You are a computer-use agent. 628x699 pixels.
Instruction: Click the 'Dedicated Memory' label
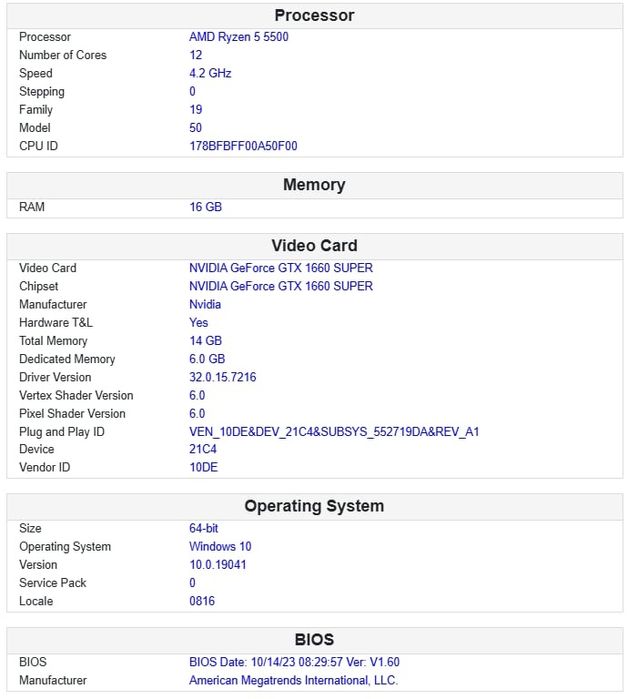(x=67, y=359)
